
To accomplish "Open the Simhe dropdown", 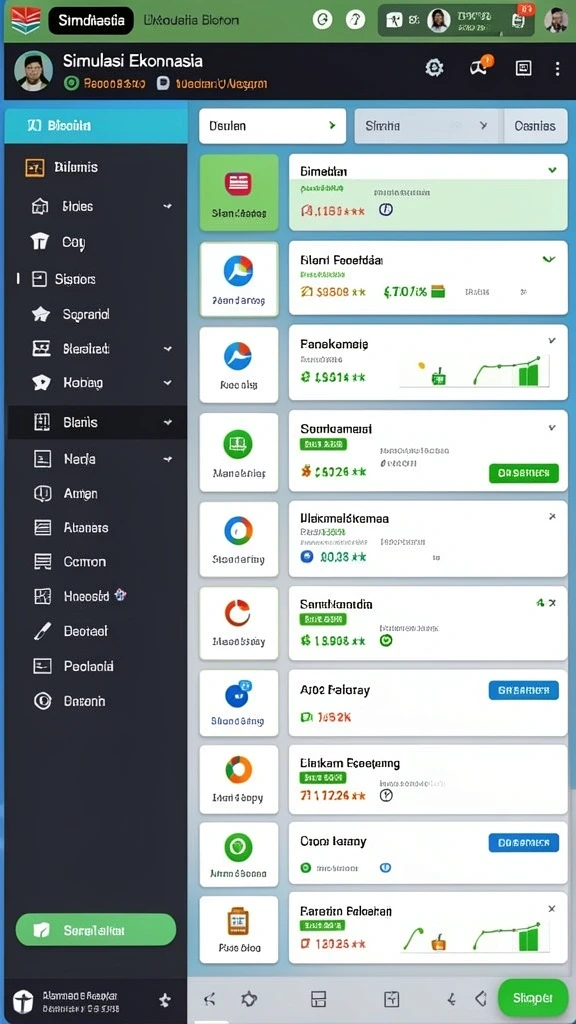I will [x=428, y=125].
